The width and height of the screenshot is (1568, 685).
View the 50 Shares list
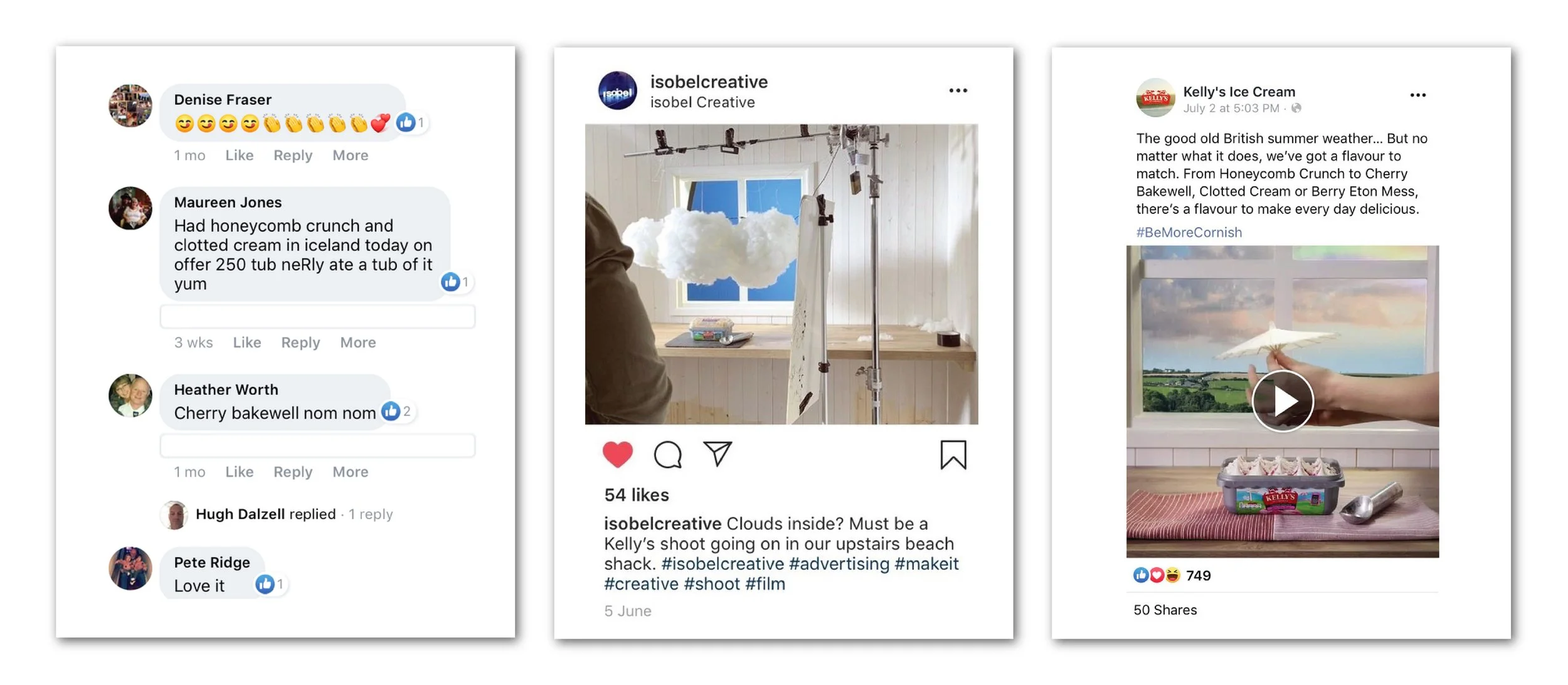[x=1165, y=610]
